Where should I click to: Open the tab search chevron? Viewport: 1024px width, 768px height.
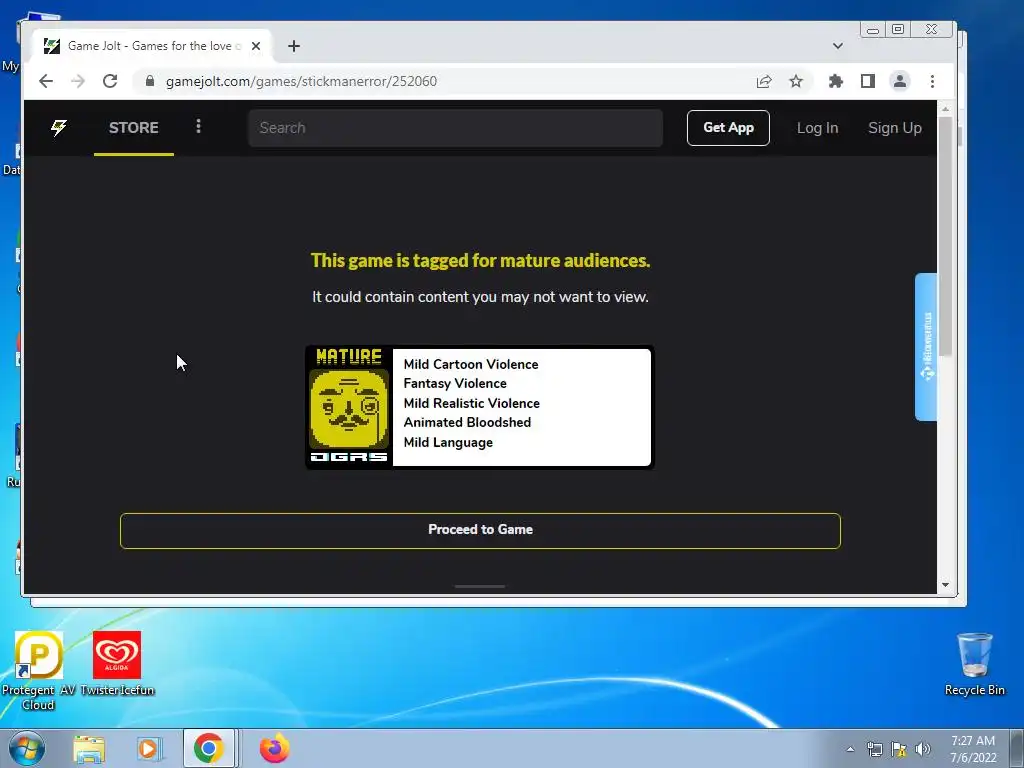pos(838,46)
